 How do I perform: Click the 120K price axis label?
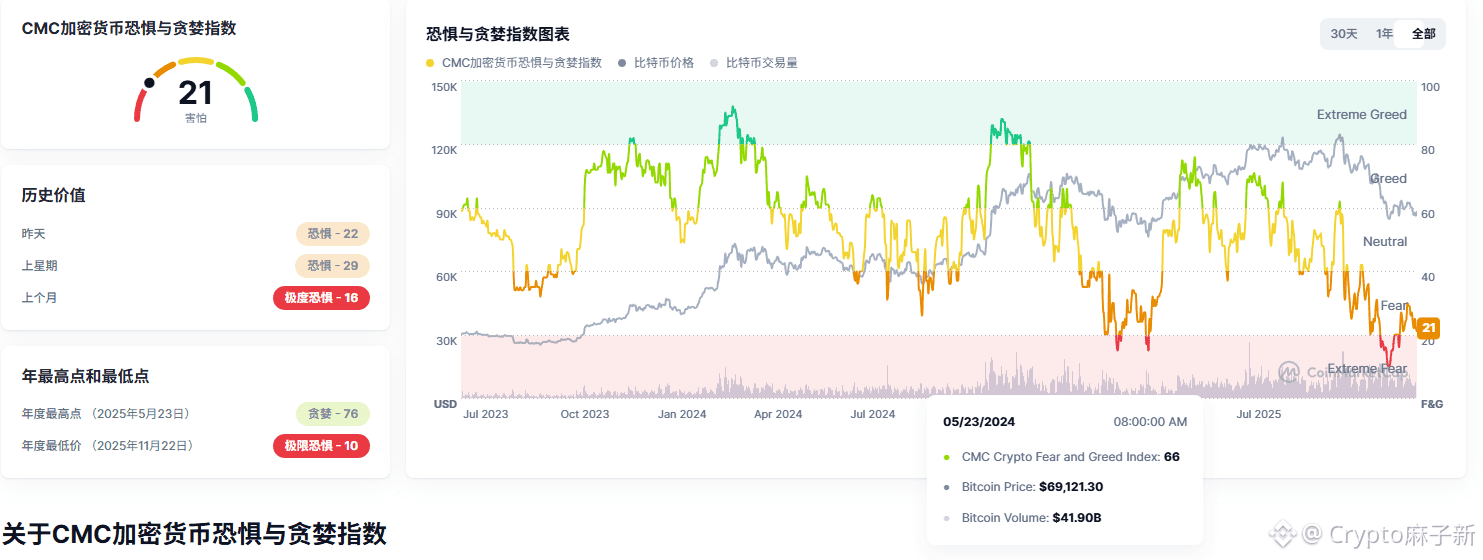pos(444,150)
